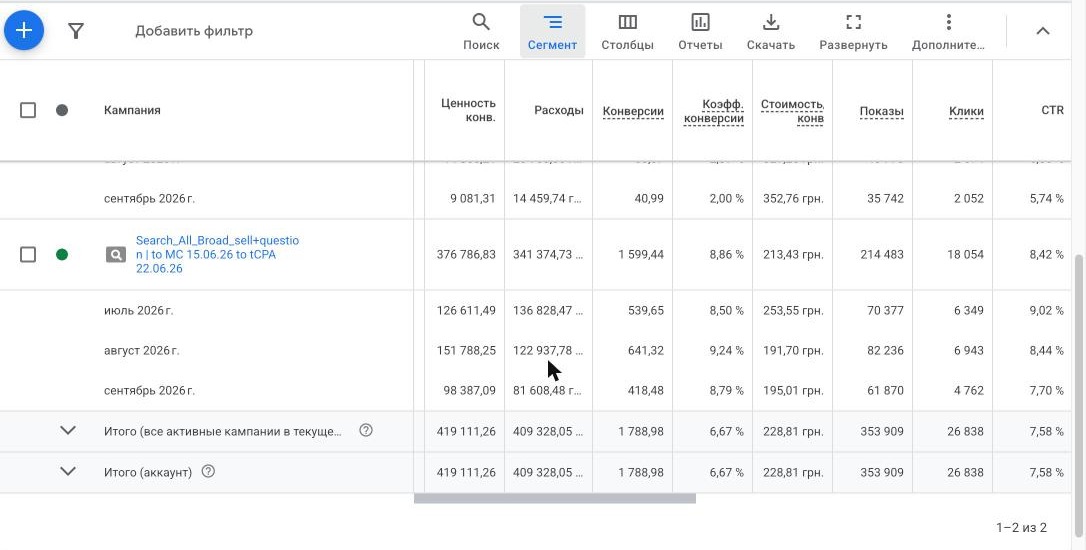Click the 641,32 conversions cell
The width and height of the screenshot is (1086, 550).
(x=646, y=351)
